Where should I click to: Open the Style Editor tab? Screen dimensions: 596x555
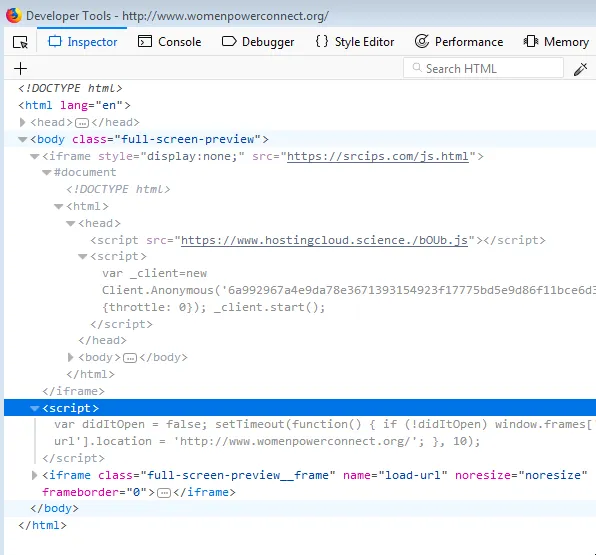[x=355, y=42]
